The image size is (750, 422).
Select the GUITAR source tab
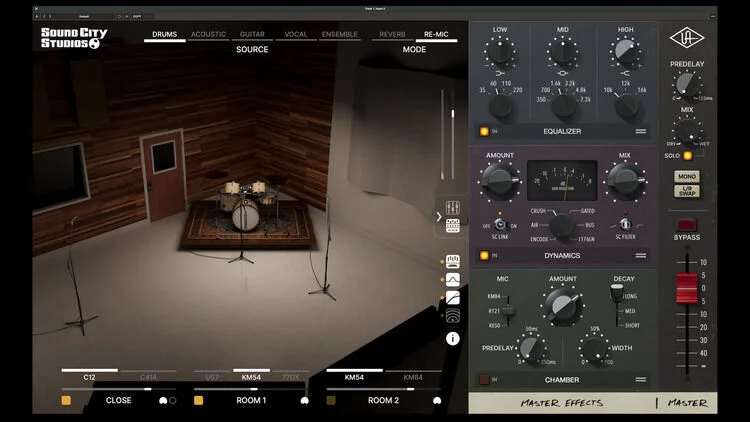252,35
